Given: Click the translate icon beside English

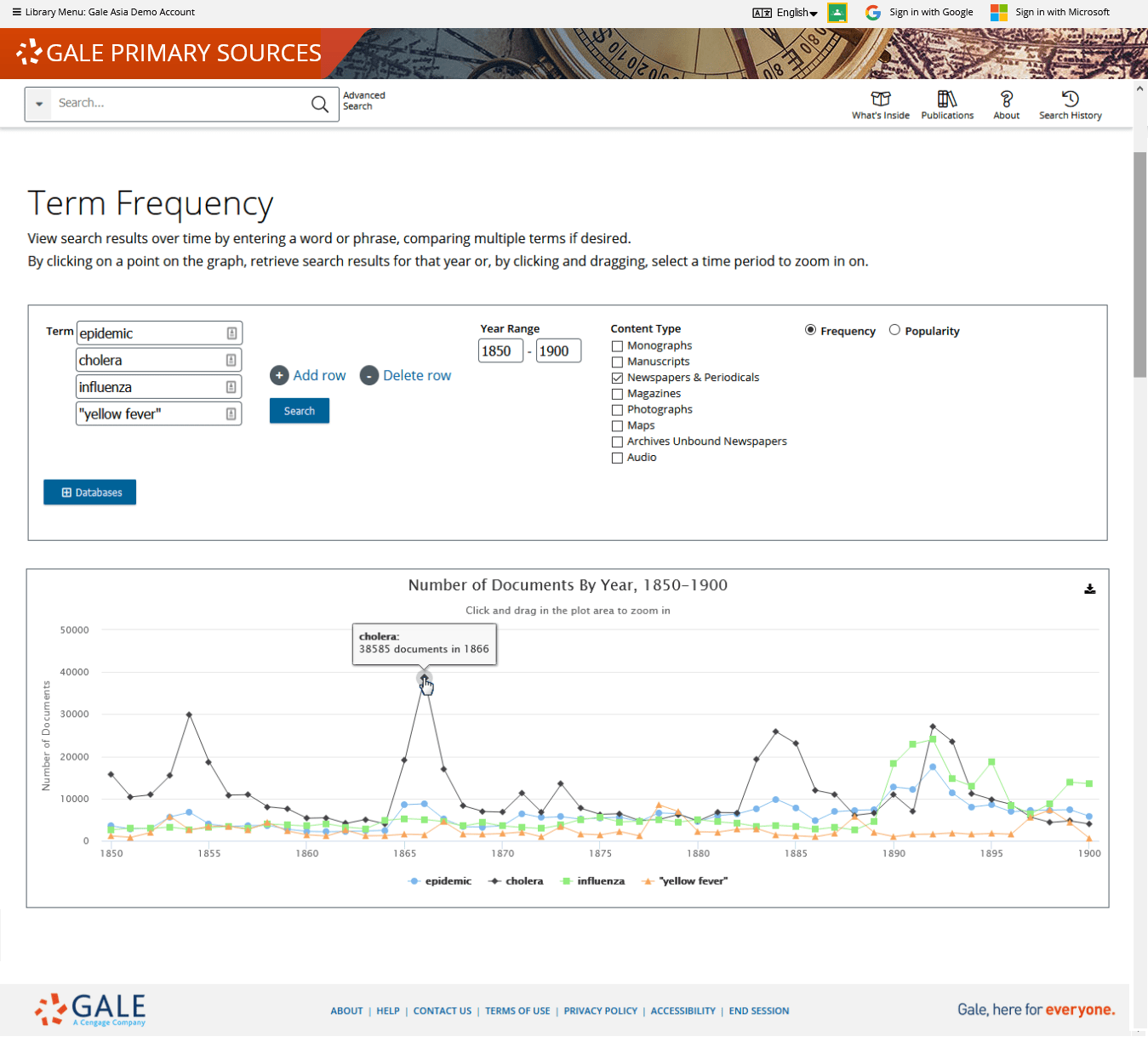Looking at the screenshot, I should click(762, 13).
